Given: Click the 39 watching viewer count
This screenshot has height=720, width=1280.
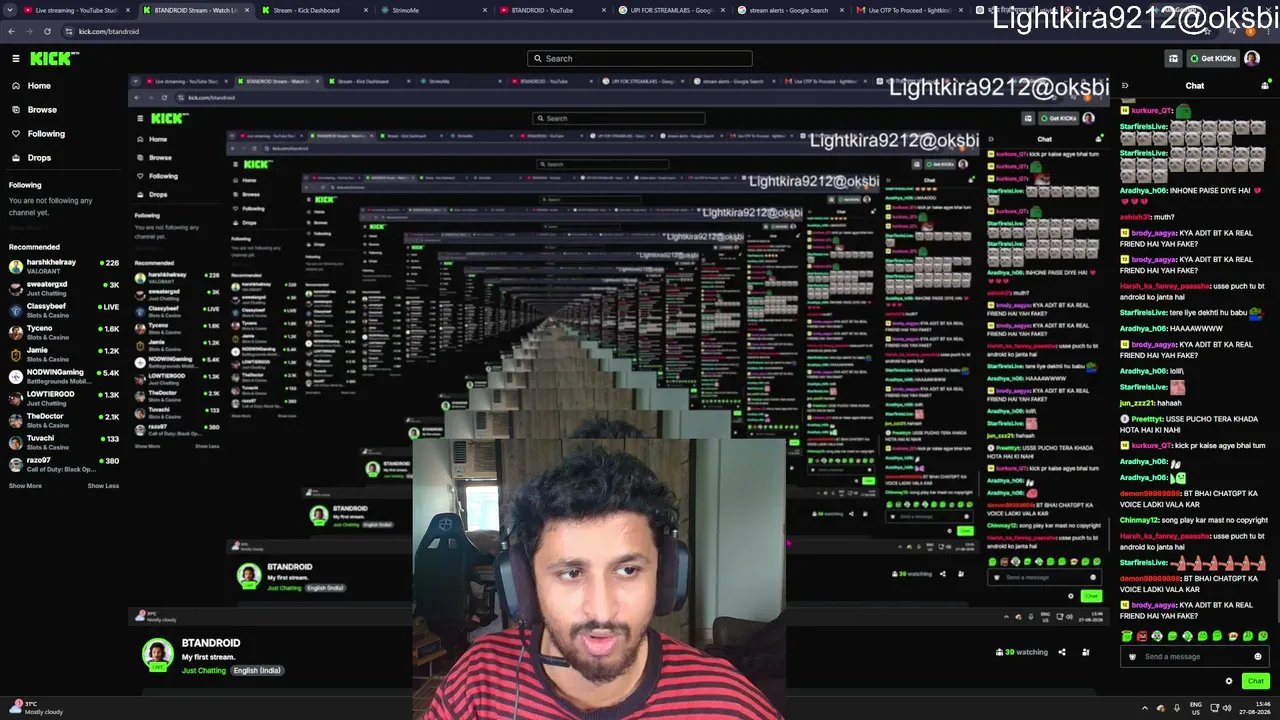Looking at the screenshot, I should click(x=1022, y=653).
